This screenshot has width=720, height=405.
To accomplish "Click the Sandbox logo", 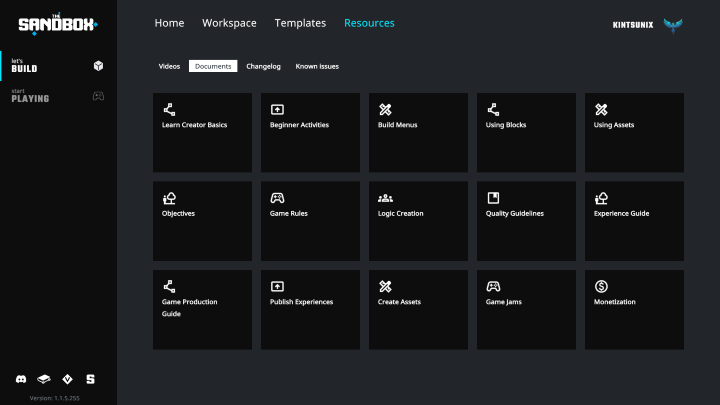I will click(58, 24).
